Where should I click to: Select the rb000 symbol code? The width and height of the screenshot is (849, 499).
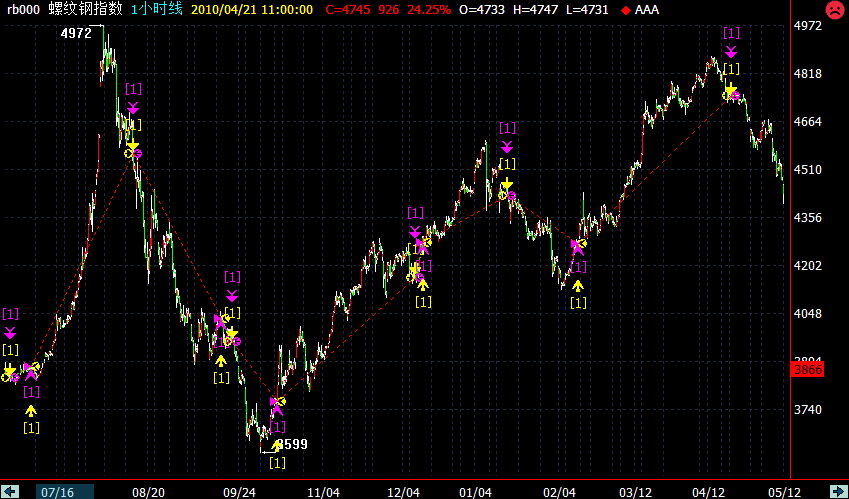tap(22, 9)
